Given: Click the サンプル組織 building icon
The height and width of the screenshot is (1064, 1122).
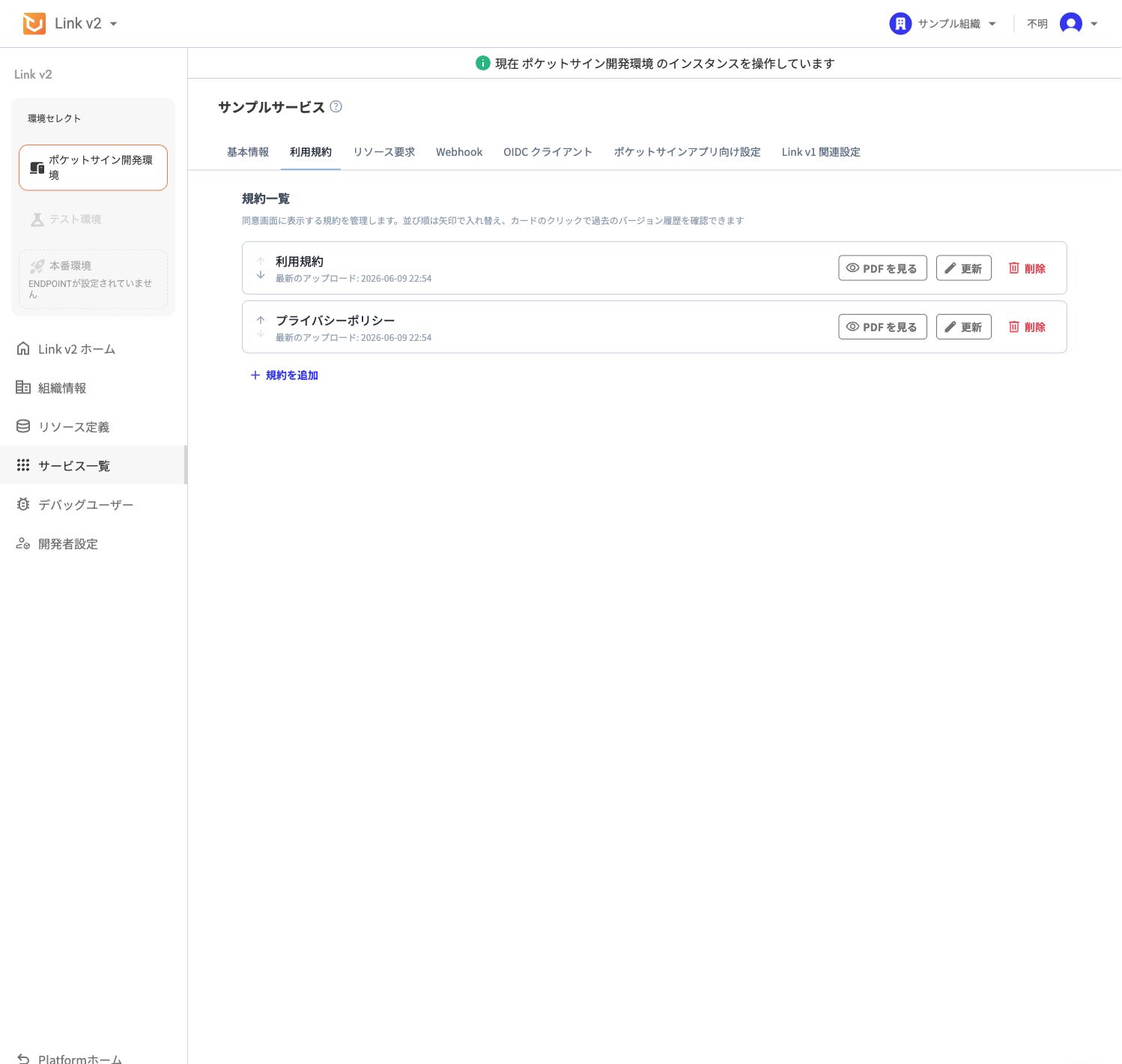Looking at the screenshot, I should point(900,24).
